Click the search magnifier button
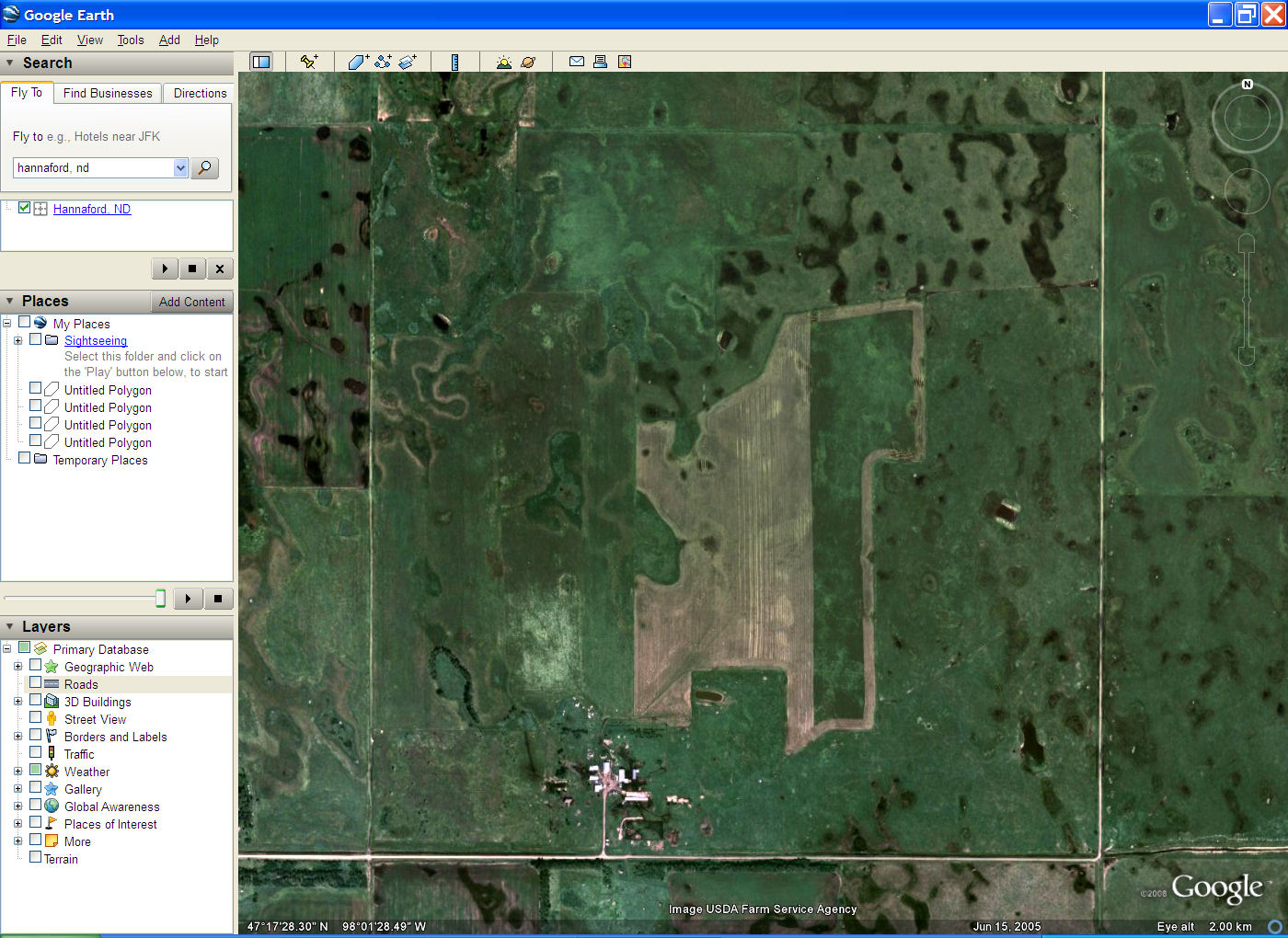Screen dimensions: 1288x938 point(204,167)
